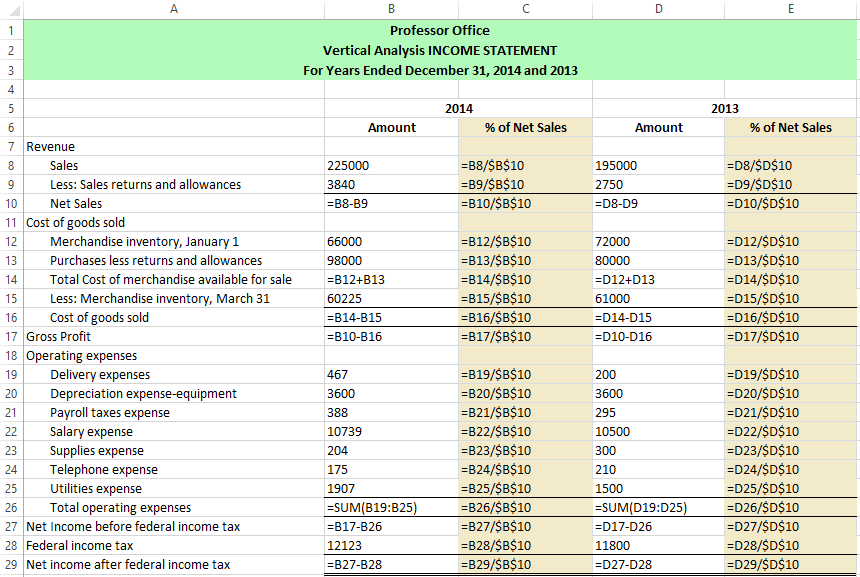This screenshot has width=860, height=577.
Task: Click the Salary expense value 10739
Action: (x=392, y=432)
